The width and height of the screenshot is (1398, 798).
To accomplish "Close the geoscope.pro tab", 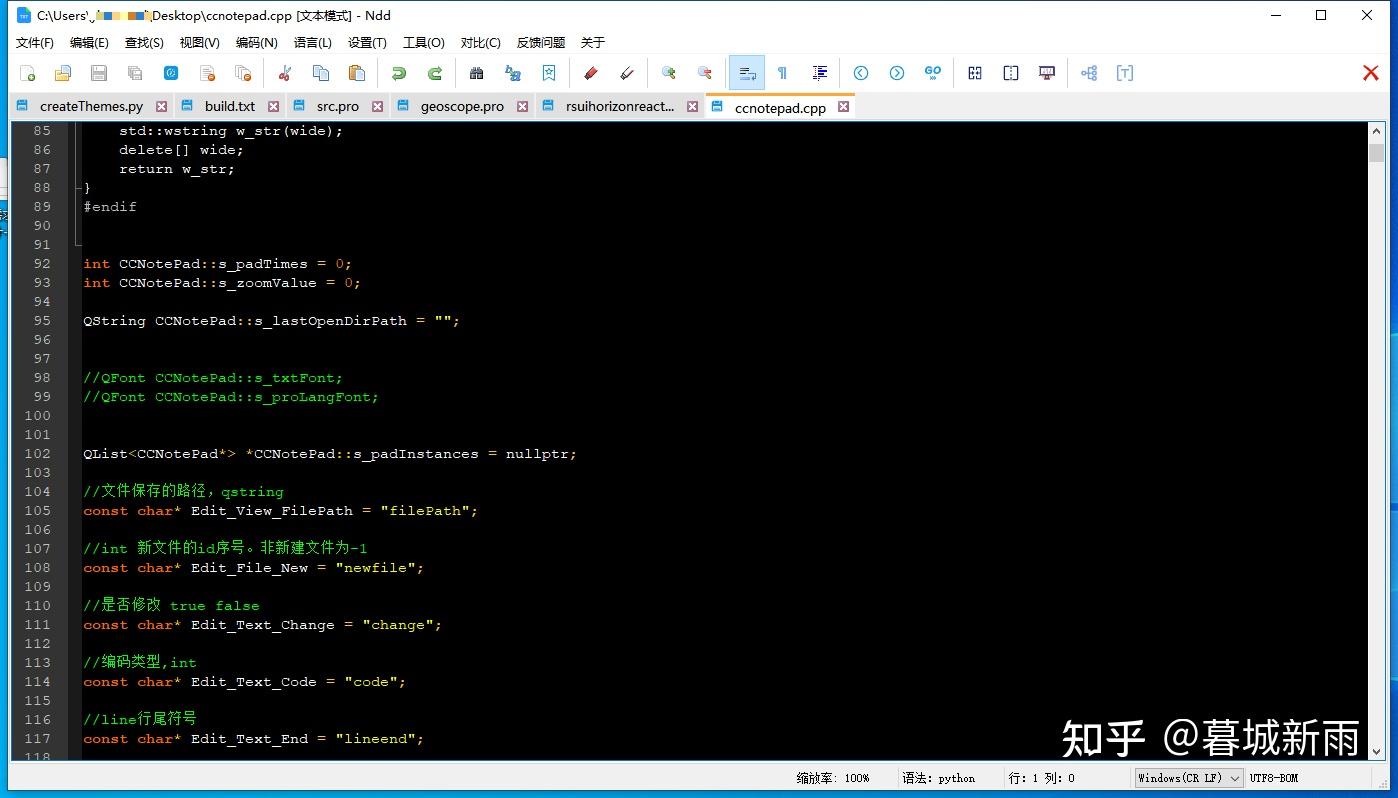I will pyautogui.click(x=523, y=106).
